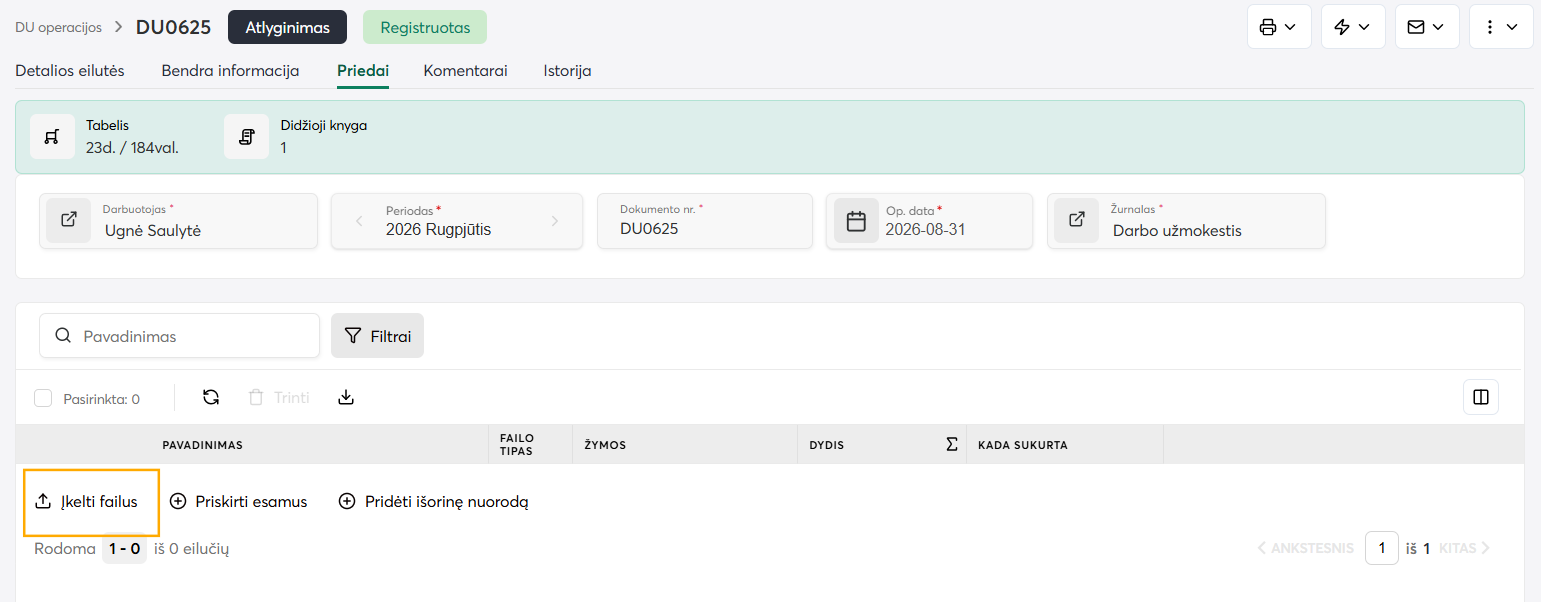The width and height of the screenshot is (1541, 602).
Task: Sort by Dydis column header
Action: (x=827, y=445)
